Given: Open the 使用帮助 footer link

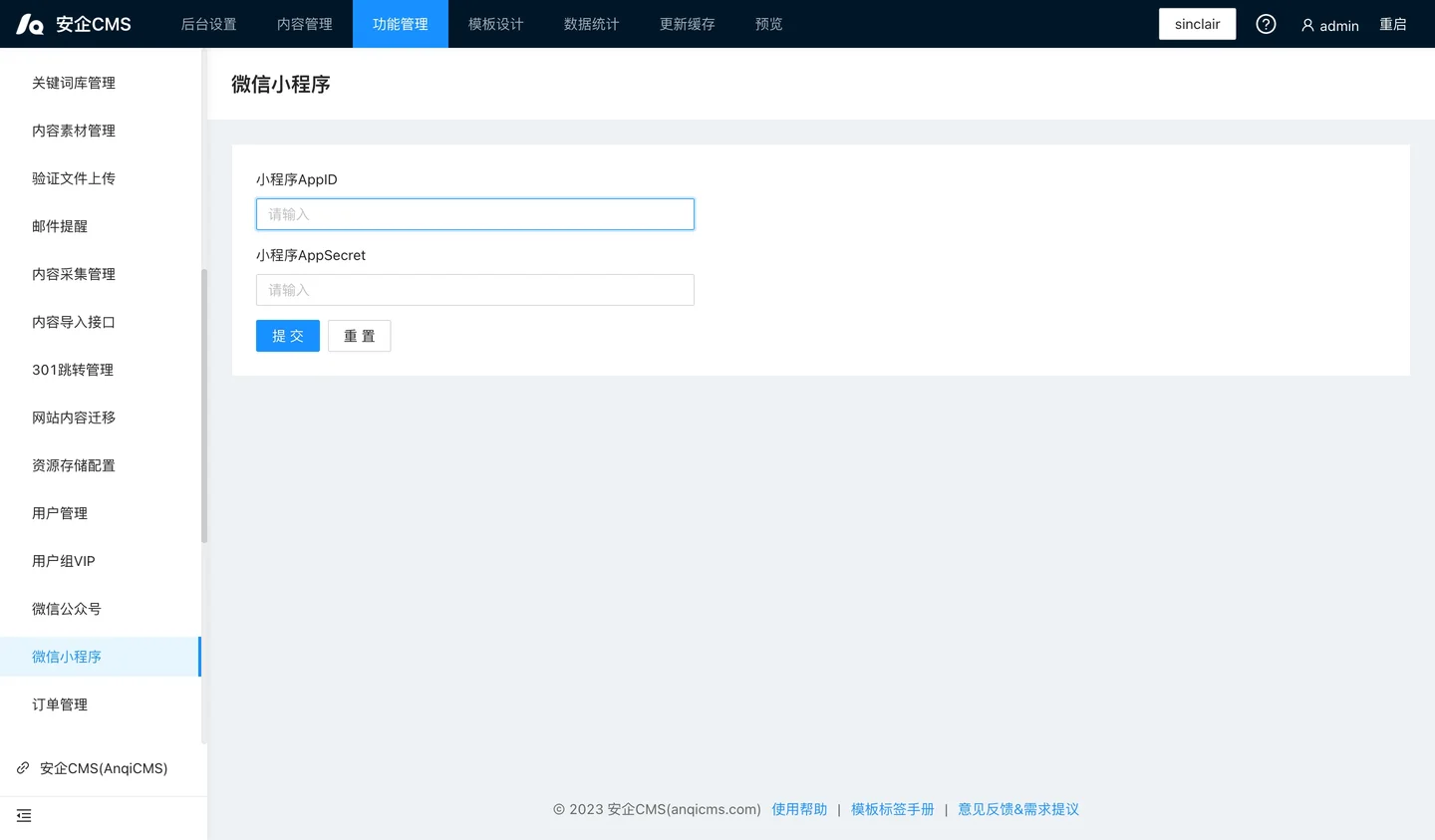Looking at the screenshot, I should (x=799, y=809).
